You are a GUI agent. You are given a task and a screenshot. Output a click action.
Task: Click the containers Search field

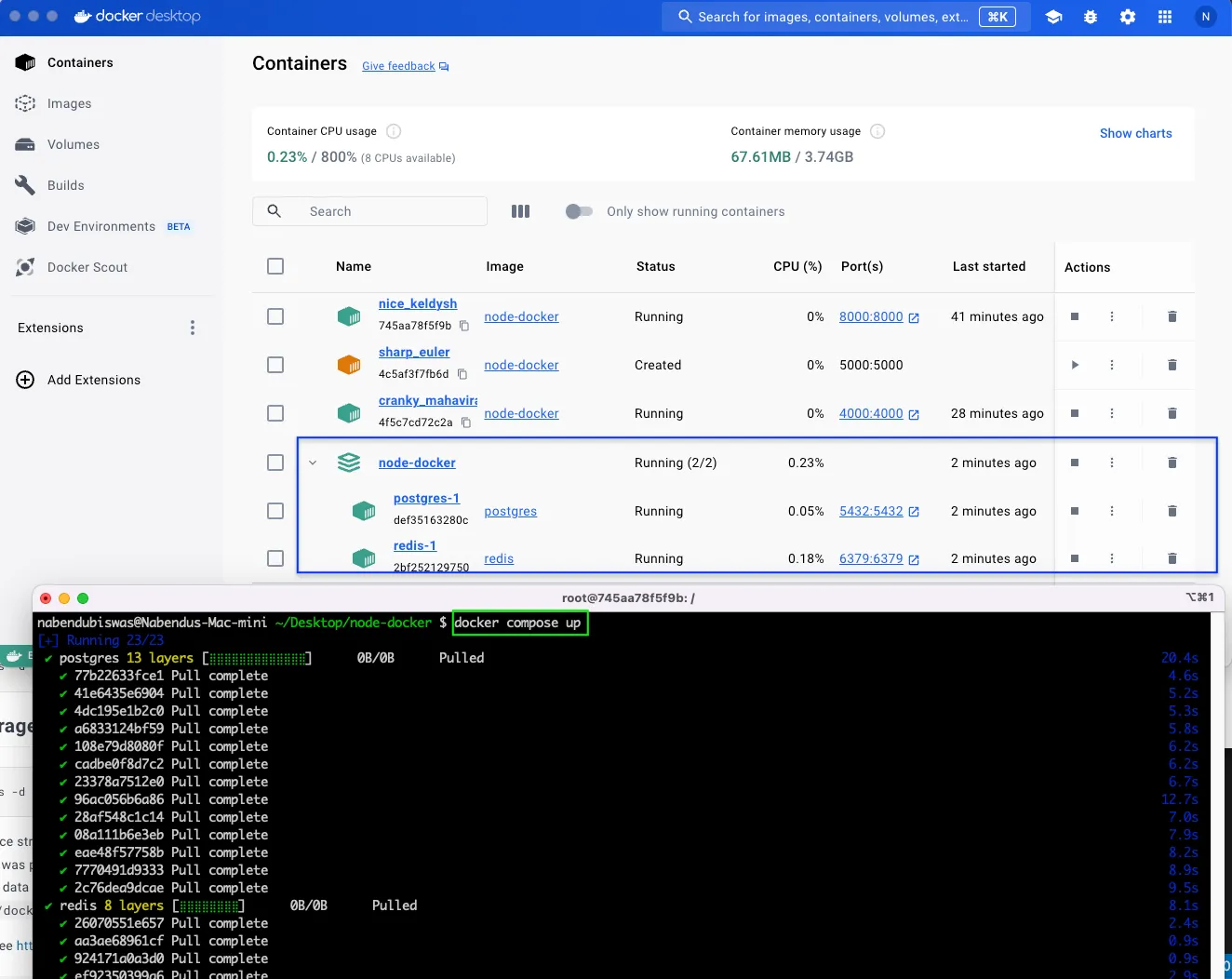pyautogui.click(x=370, y=211)
